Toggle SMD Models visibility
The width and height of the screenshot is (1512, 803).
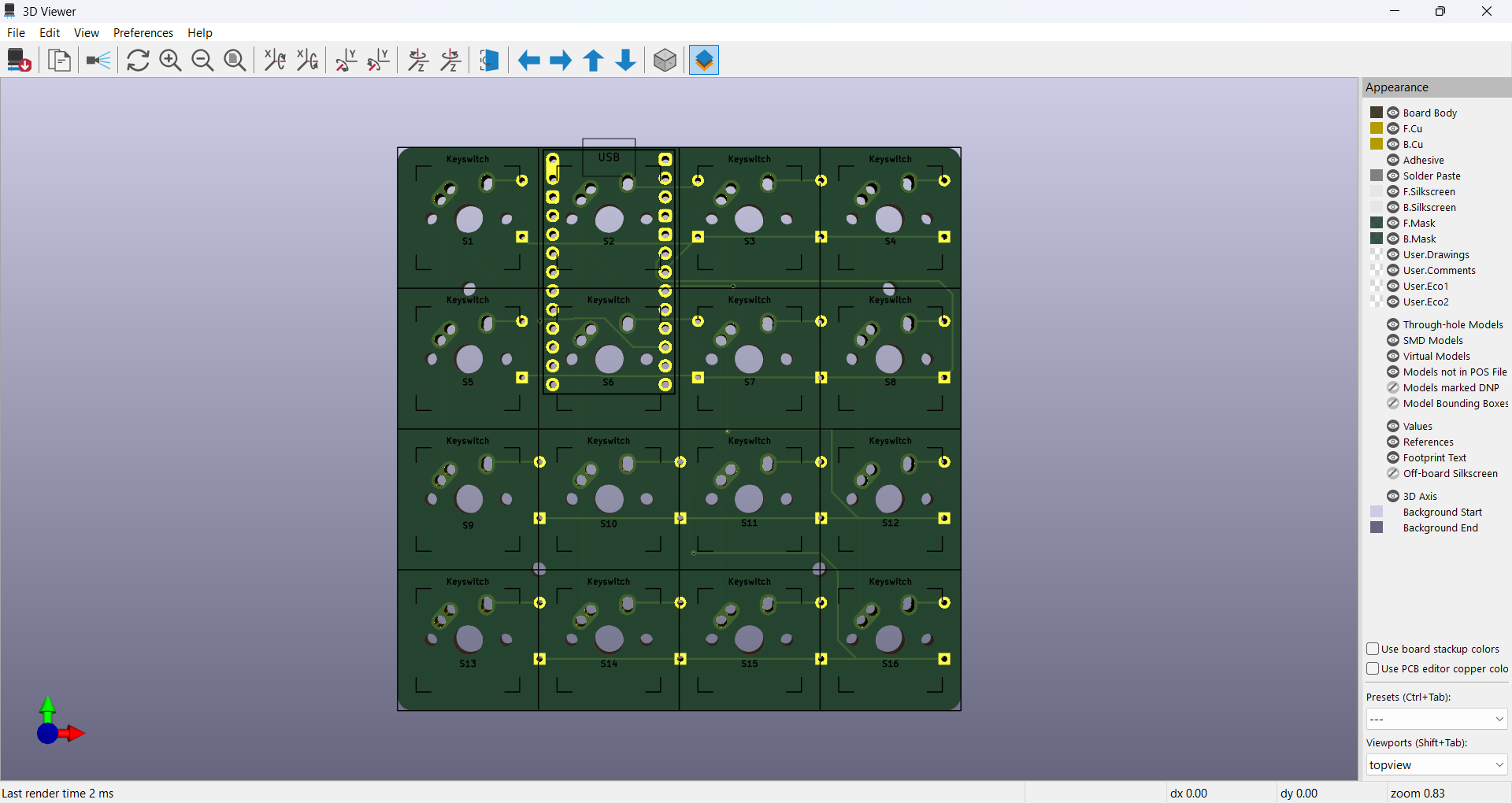(1393, 340)
